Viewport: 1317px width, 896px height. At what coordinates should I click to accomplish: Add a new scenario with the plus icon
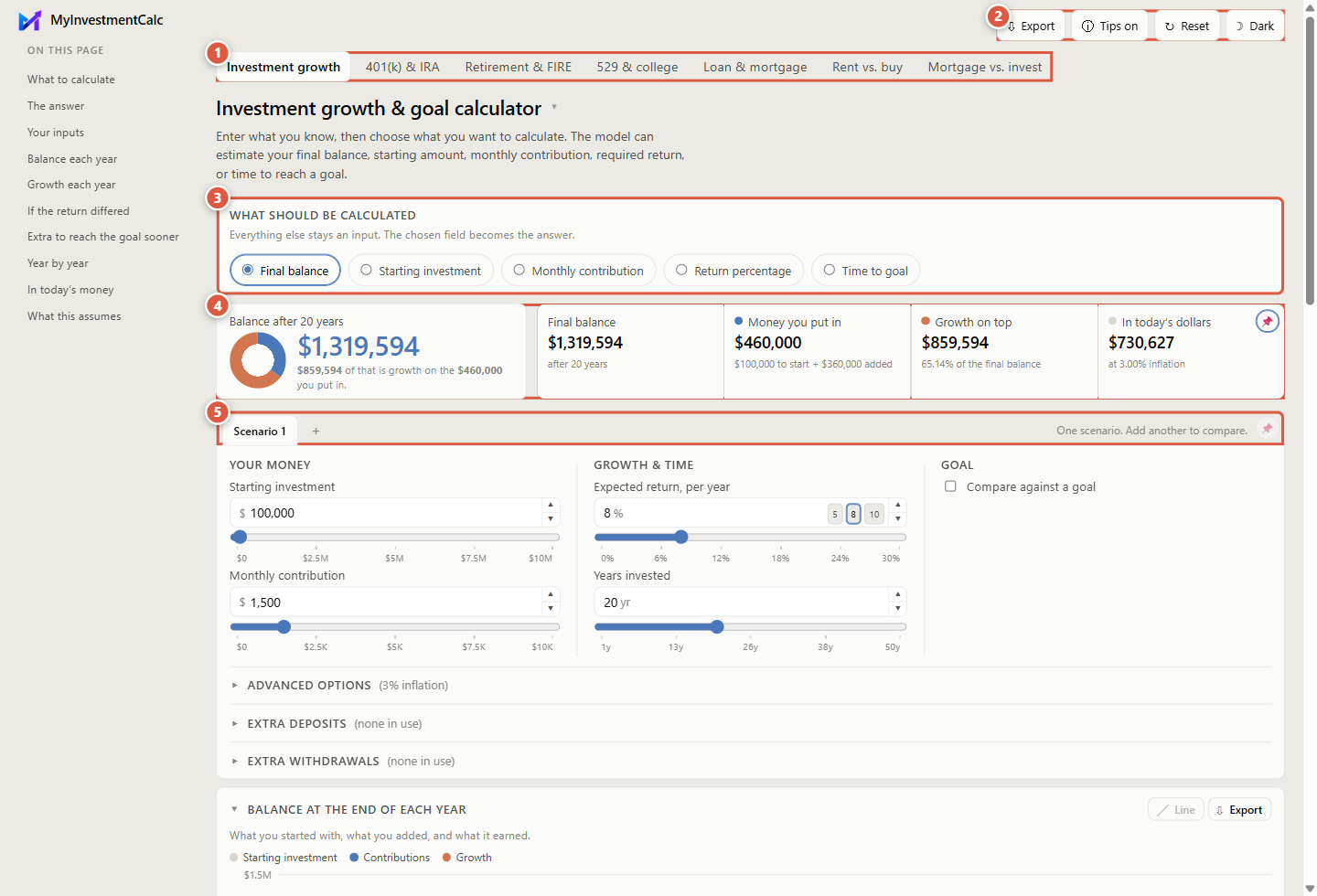coord(316,432)
